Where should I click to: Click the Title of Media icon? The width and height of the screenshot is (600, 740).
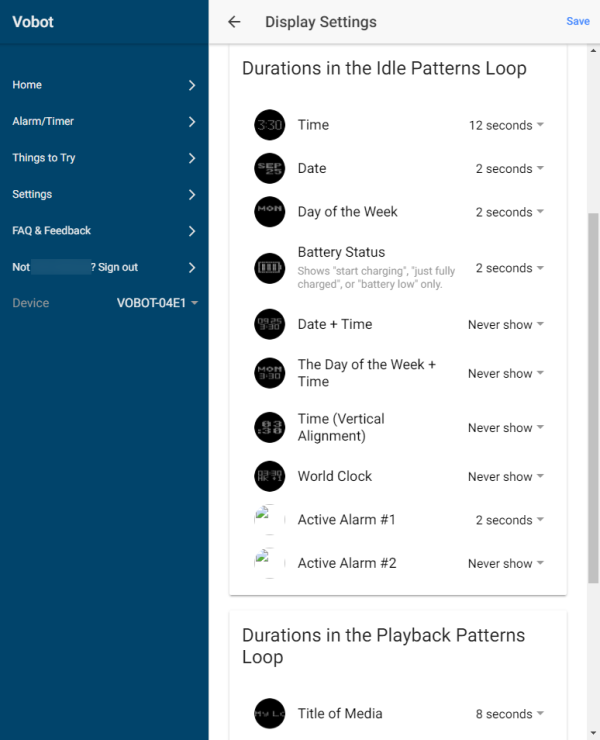[270, 714]
